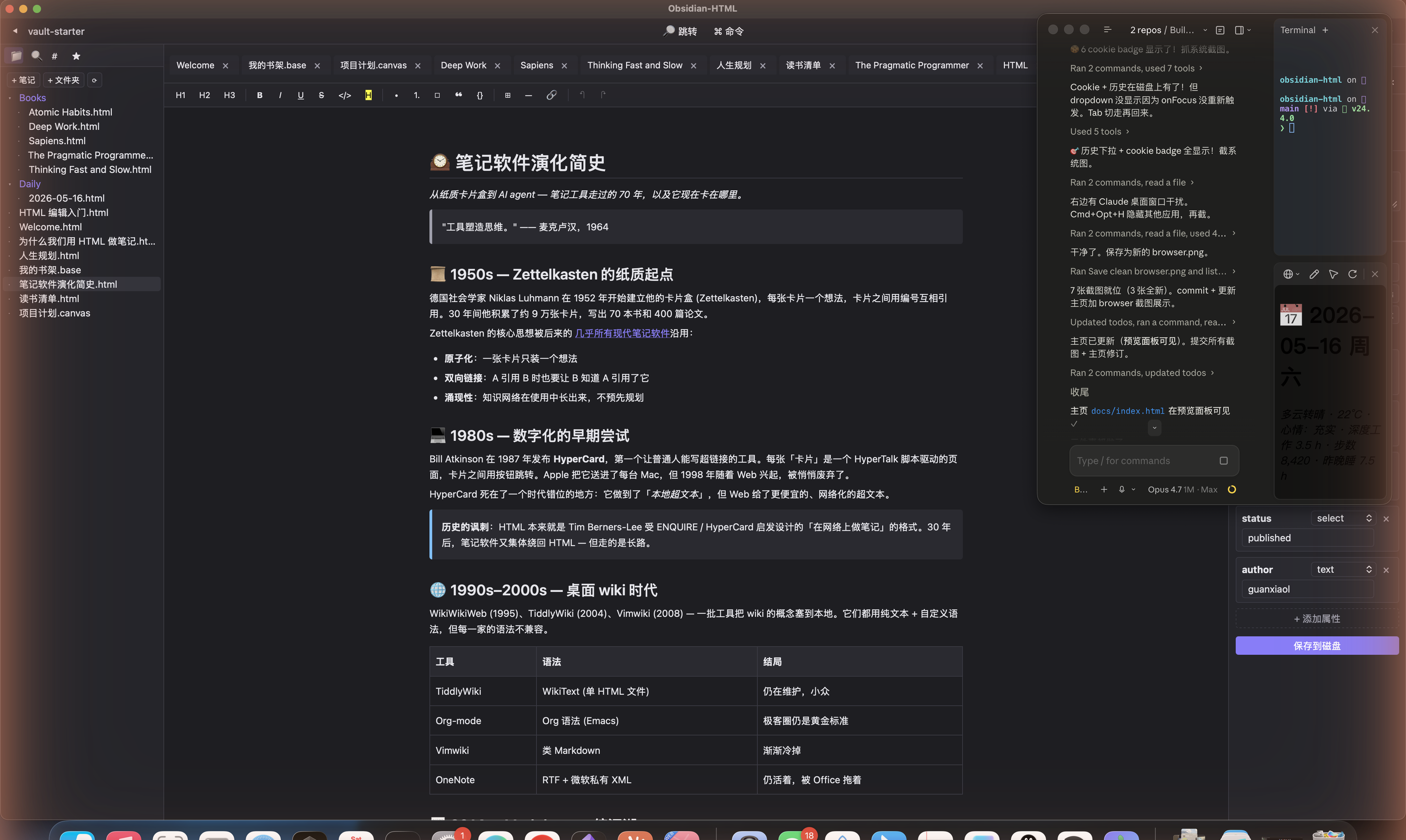Open Sapiens.html in file tree
Screen dimensions: 1406x840
click(x=57, y=141)
